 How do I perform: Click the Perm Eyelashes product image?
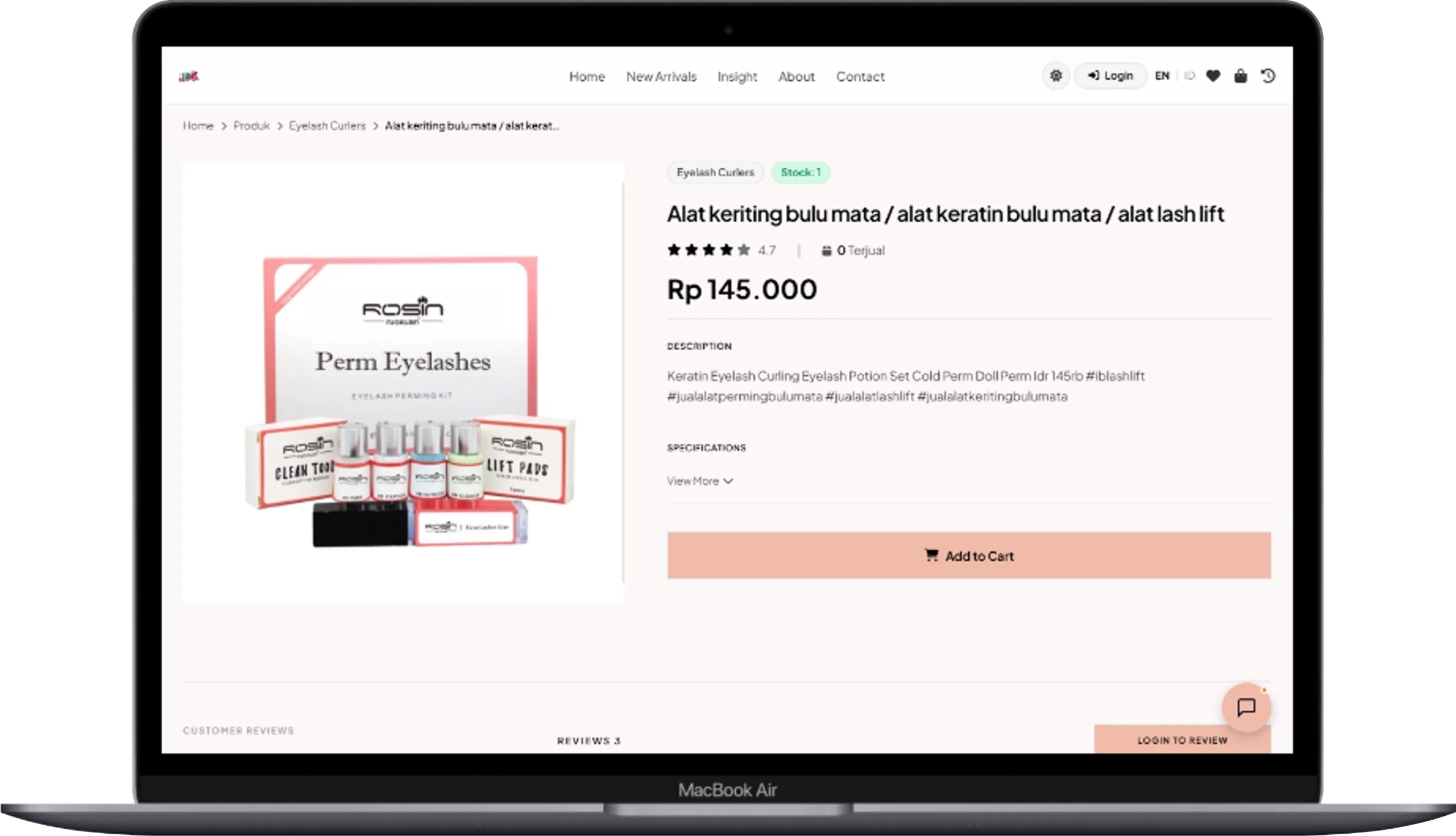(403, 383)
